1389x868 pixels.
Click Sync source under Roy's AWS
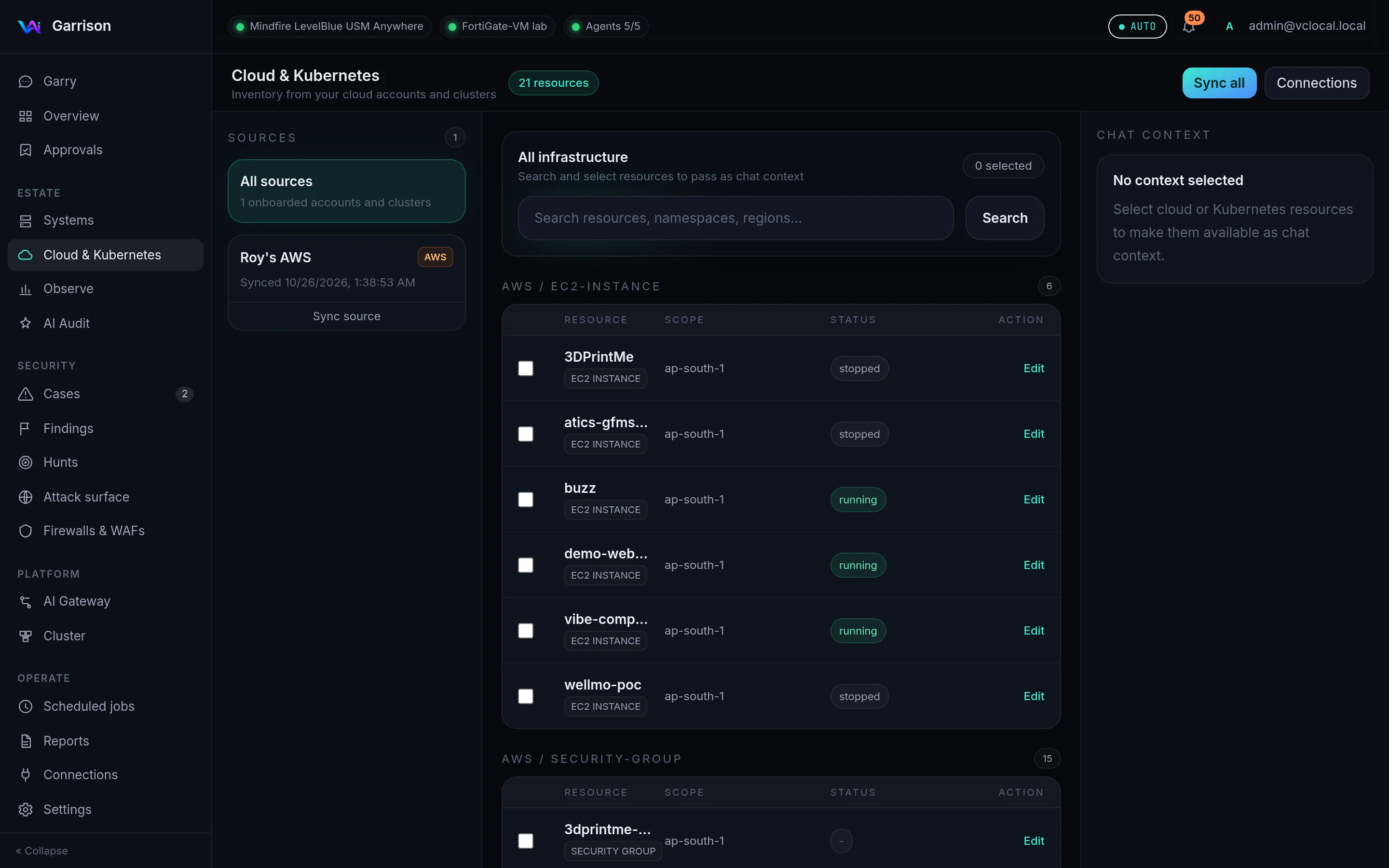[347, 316]
